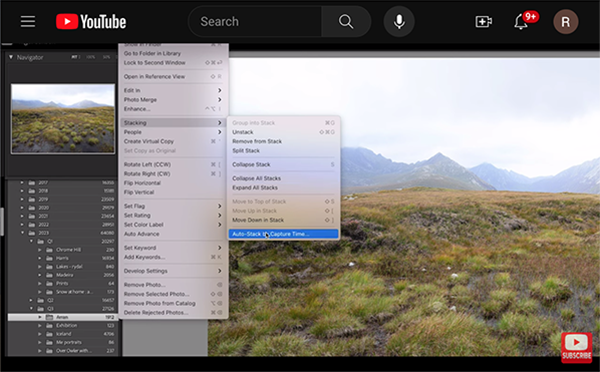This screenshot has width=600, height=372.
Task: Expand the Iceland folder triangle
Action: (x=40, y=334)
